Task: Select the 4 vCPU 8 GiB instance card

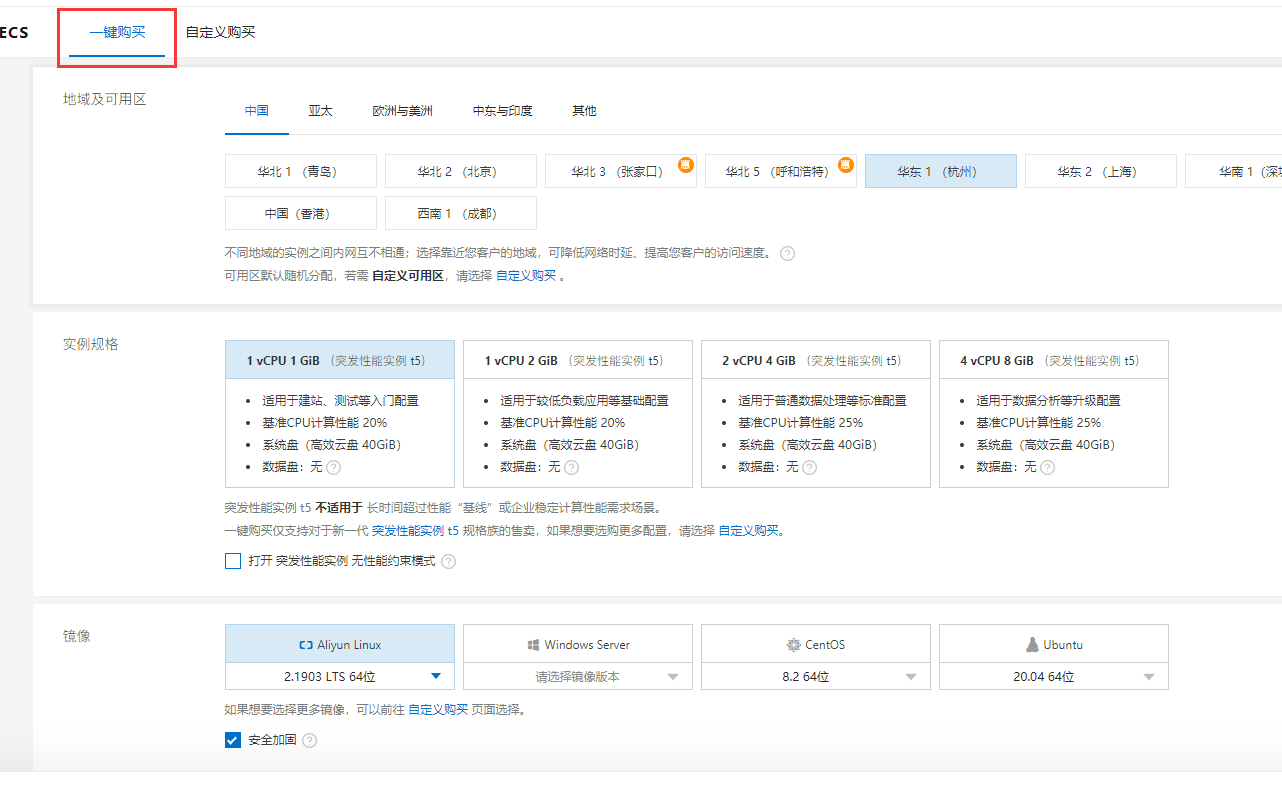Action: (x=1054, y=414)
